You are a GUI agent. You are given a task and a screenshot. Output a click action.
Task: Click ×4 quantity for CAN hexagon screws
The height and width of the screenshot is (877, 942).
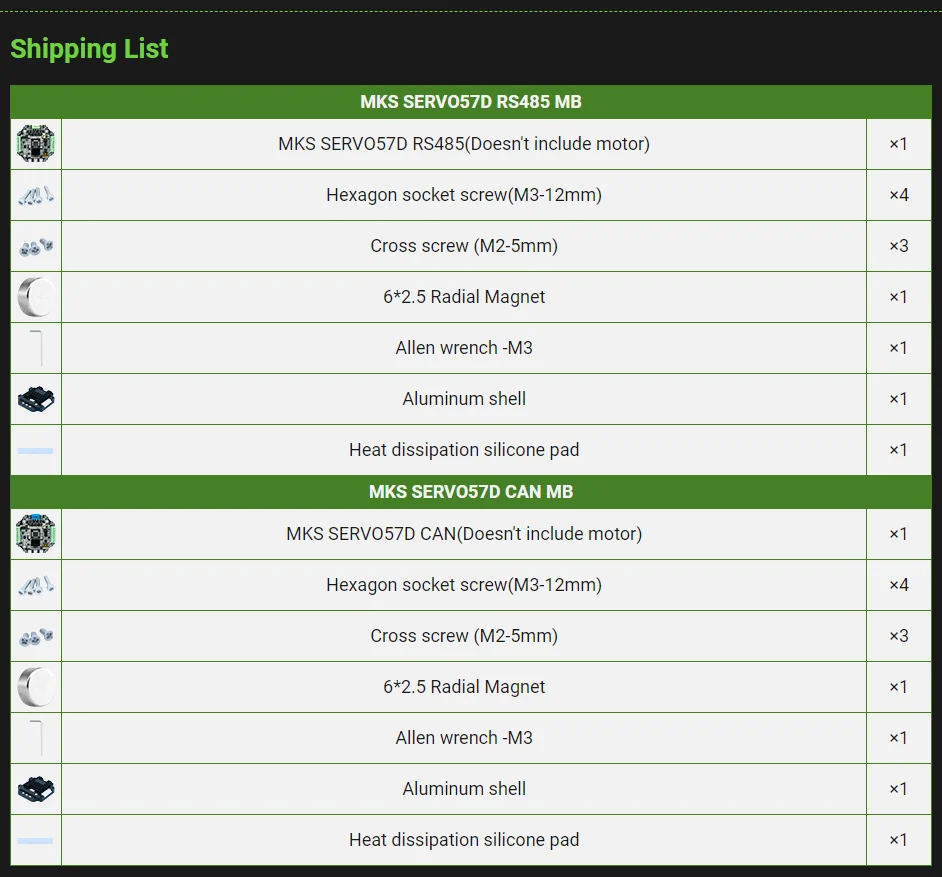898,585
